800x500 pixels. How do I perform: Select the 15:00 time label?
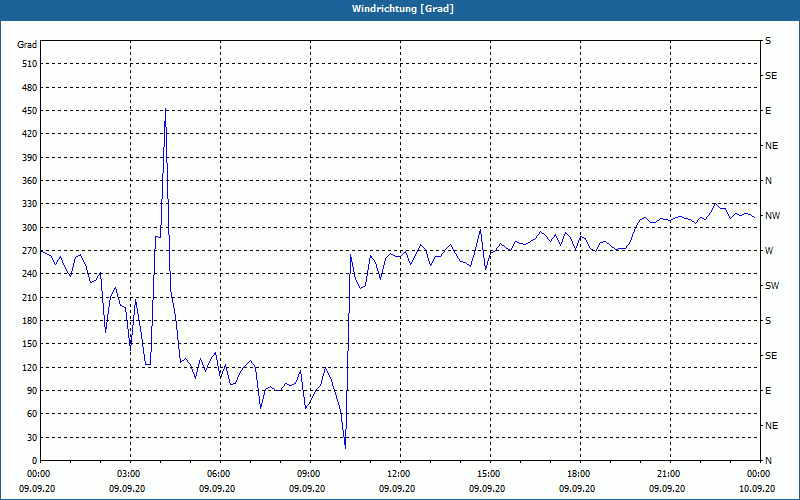(489, 474)
